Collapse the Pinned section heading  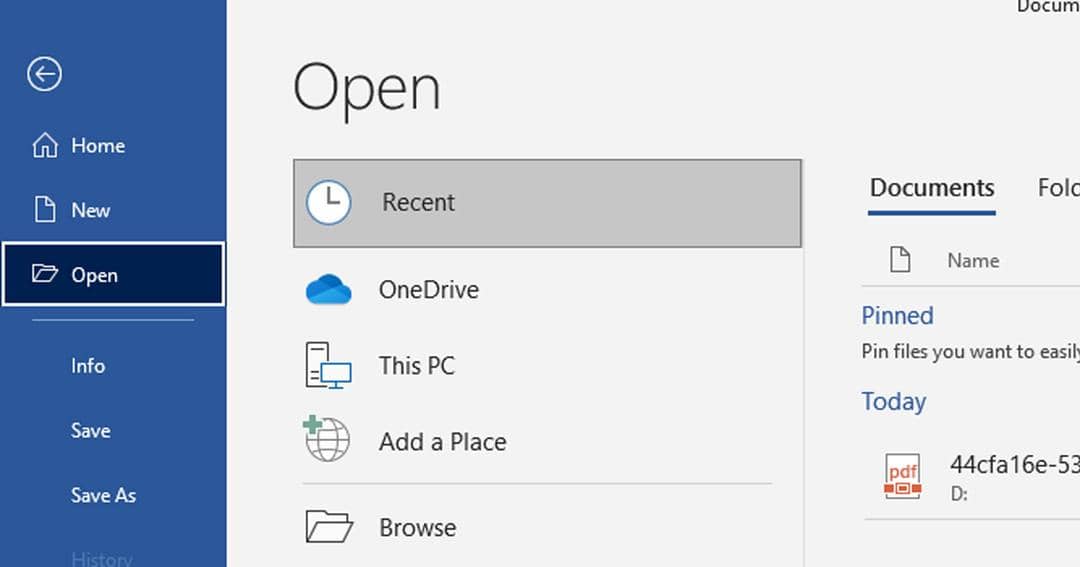click(x=897, y=316)
